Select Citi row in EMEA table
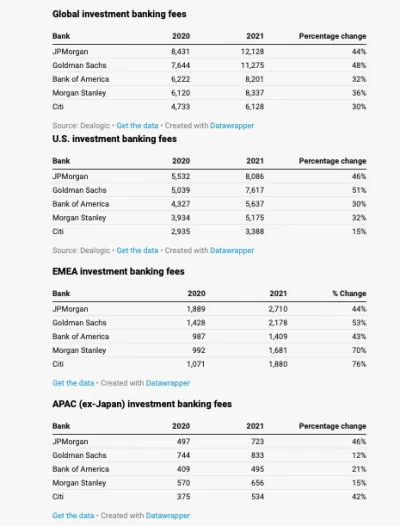 pos(209,364)
